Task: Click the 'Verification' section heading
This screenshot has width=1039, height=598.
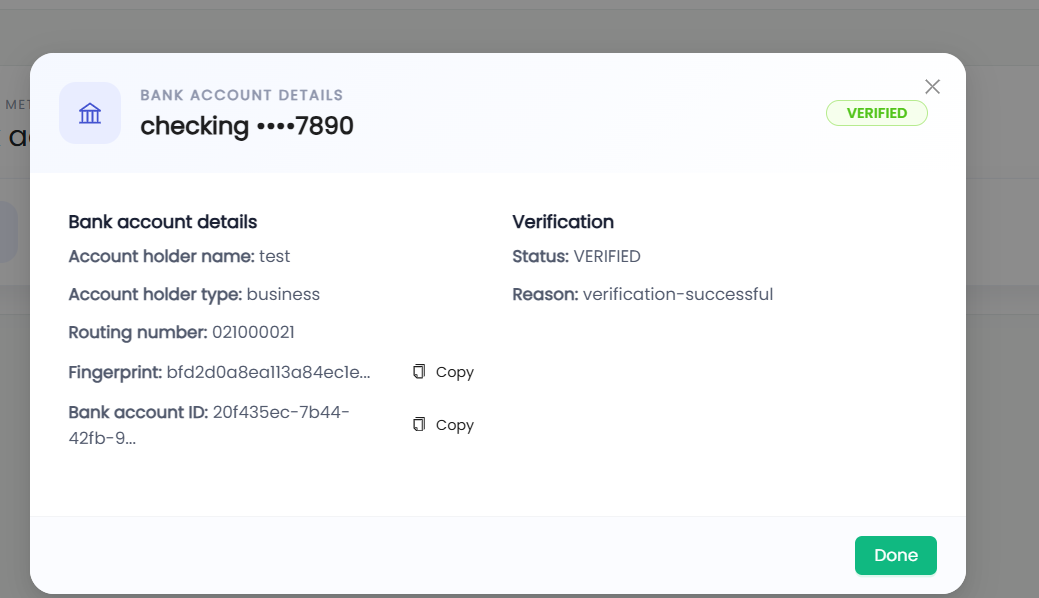Action: click(563, 221)
